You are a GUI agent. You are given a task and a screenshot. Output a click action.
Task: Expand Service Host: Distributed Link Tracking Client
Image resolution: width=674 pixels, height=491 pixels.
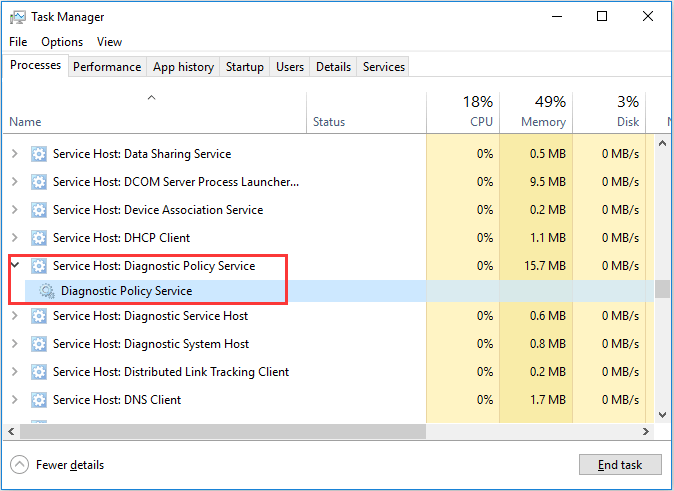pos(15,371)
